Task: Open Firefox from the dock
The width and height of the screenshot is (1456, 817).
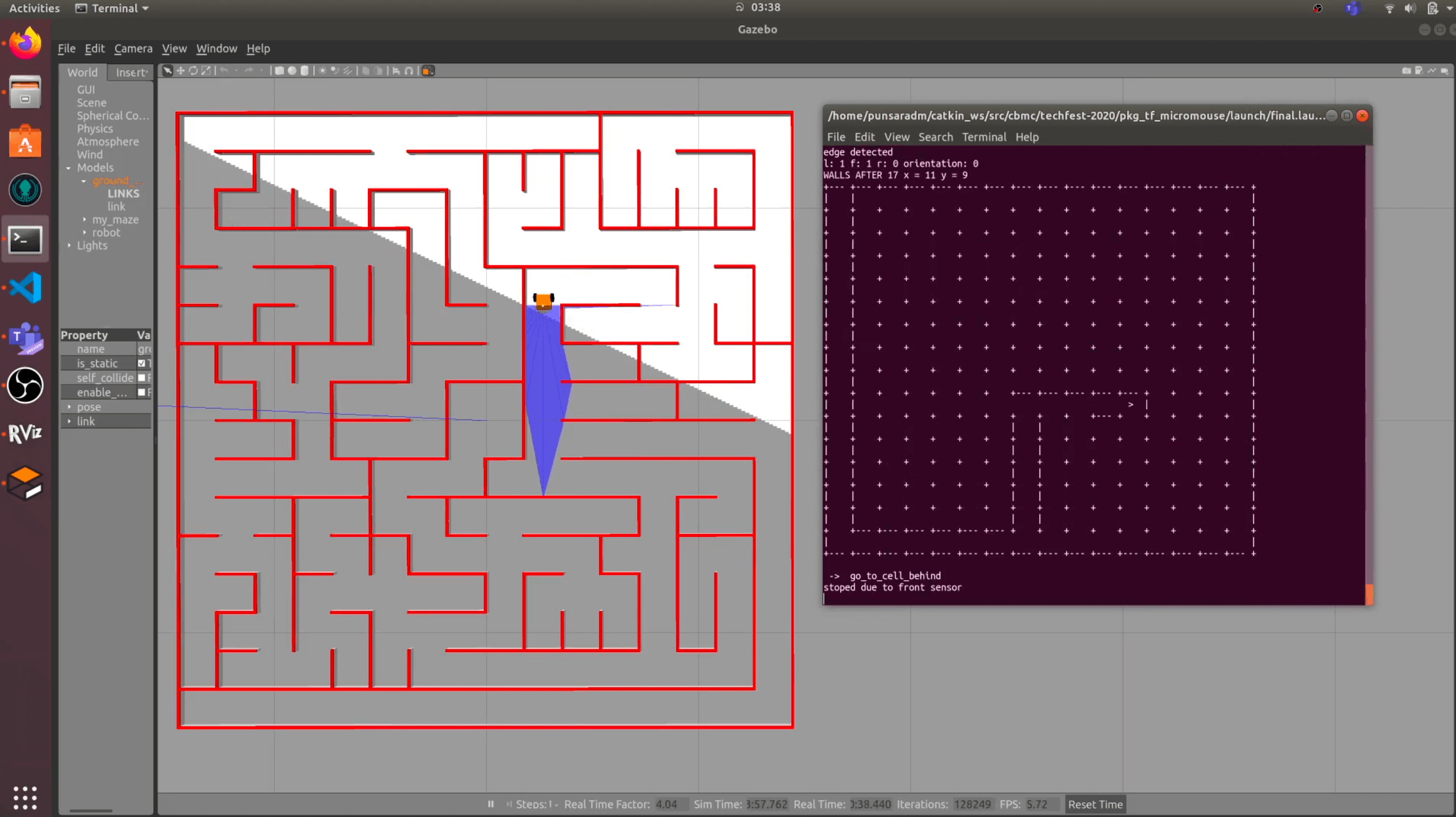Action: pos(25,43)
